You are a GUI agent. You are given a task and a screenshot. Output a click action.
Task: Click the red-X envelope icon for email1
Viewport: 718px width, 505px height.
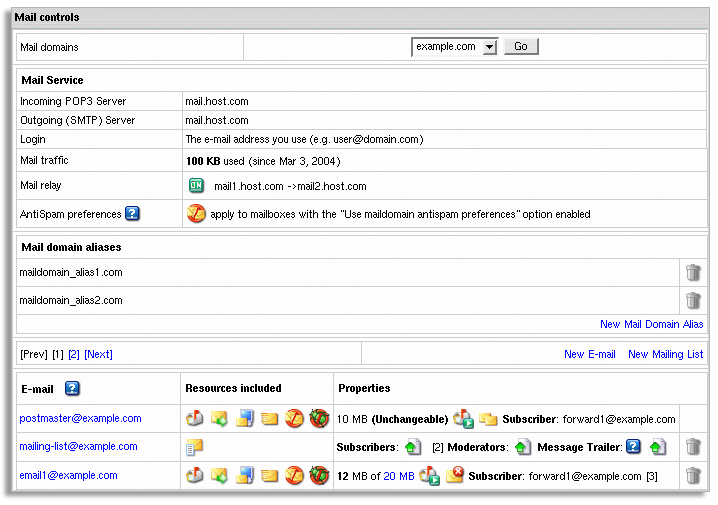(455, 475)
